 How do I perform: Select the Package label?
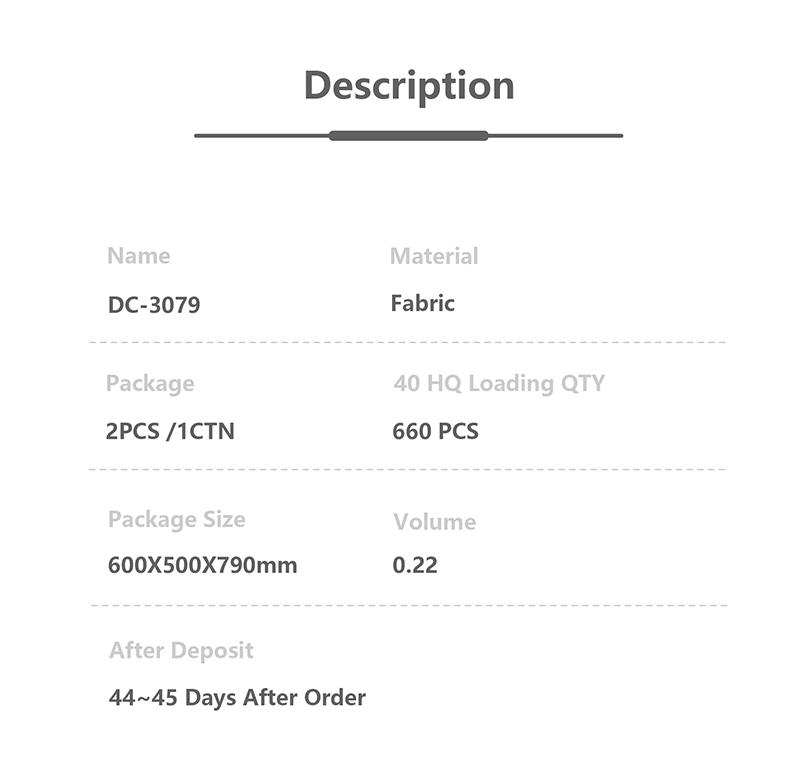(x=150, y=383)
